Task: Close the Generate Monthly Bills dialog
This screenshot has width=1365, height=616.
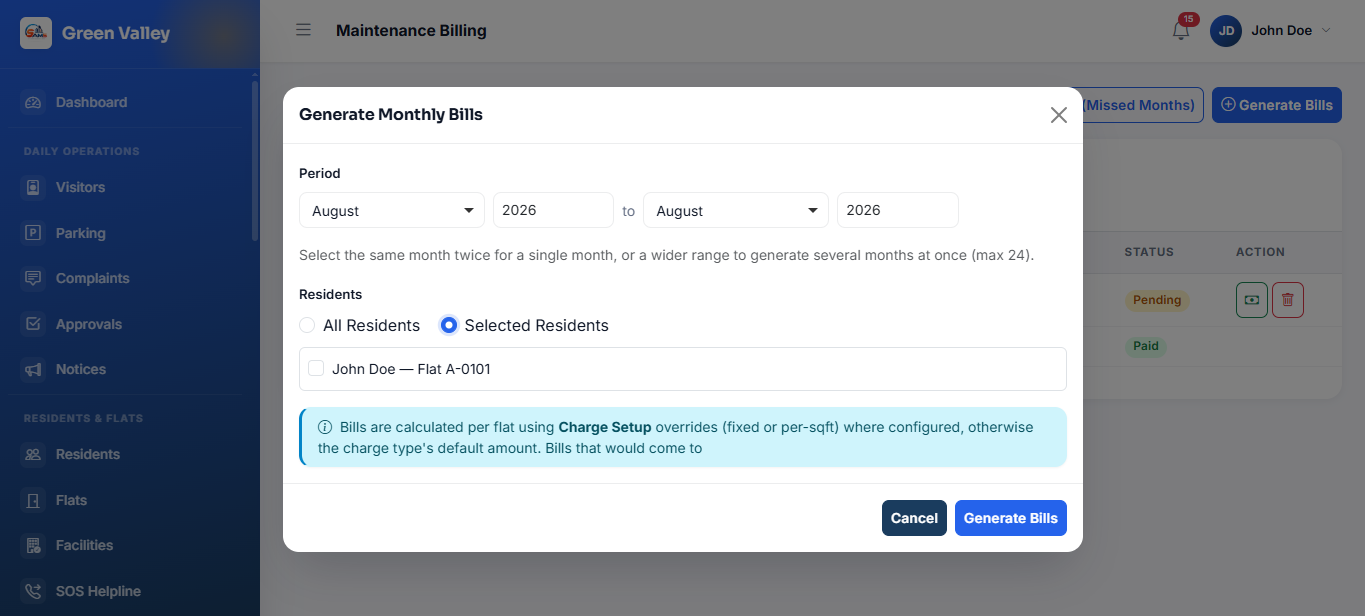Action: [x=1059, y=115]
